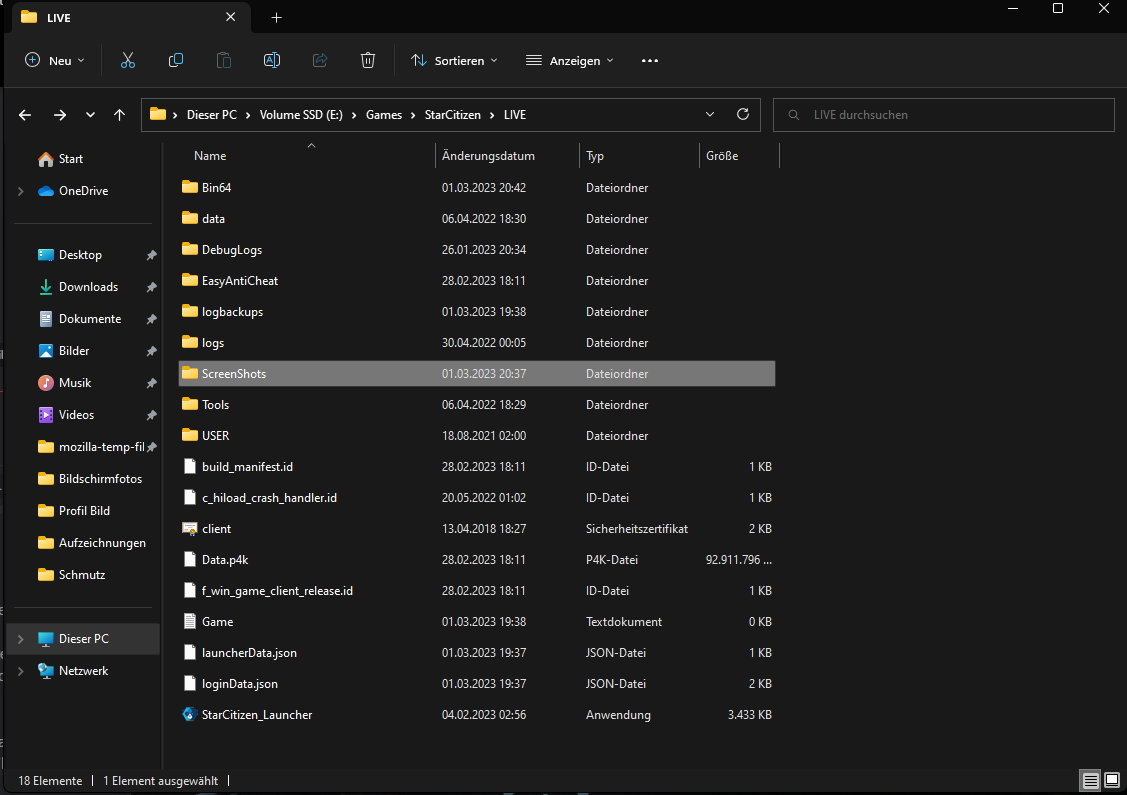This screenshot has height=795, width=1127.
Task: Select the loginData.json file
Action: coord(477,684)
